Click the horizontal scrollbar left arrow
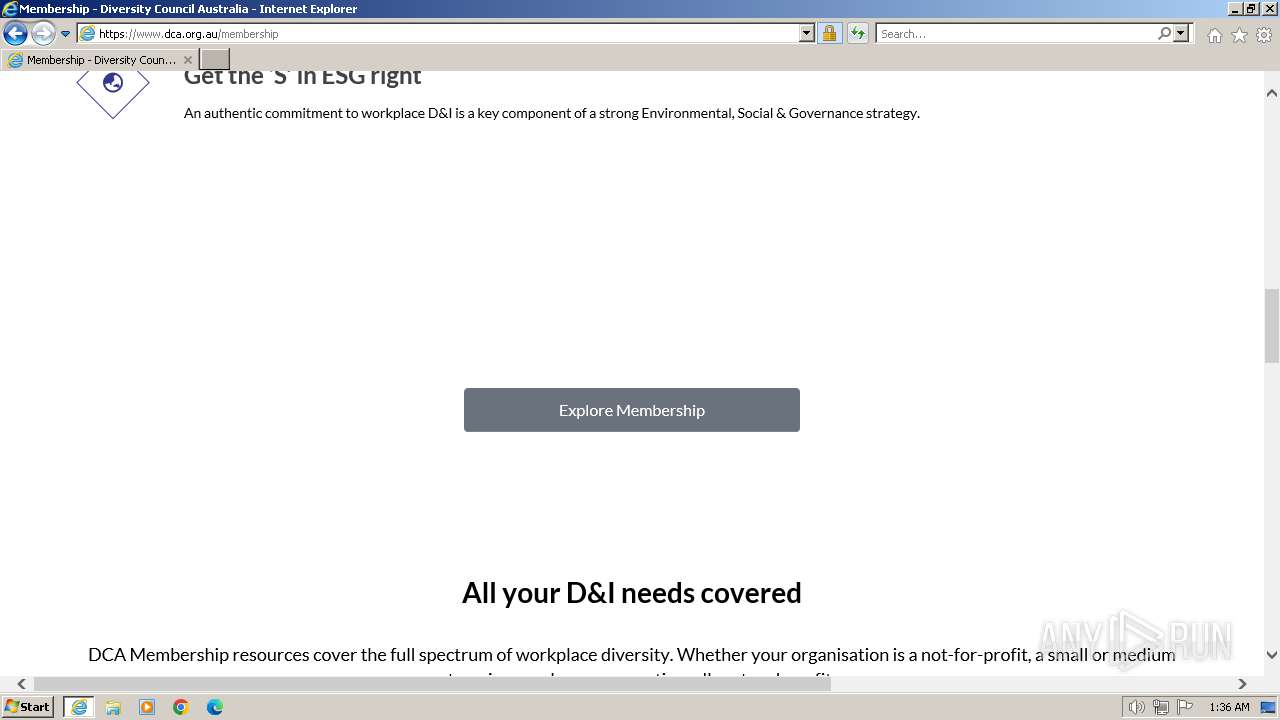The width and height of the screenshot is (1280, 720). pos(21,684)
